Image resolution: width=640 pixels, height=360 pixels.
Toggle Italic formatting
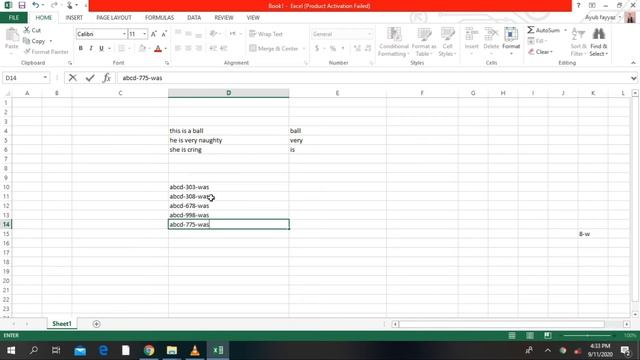click(x=91, y=49)
